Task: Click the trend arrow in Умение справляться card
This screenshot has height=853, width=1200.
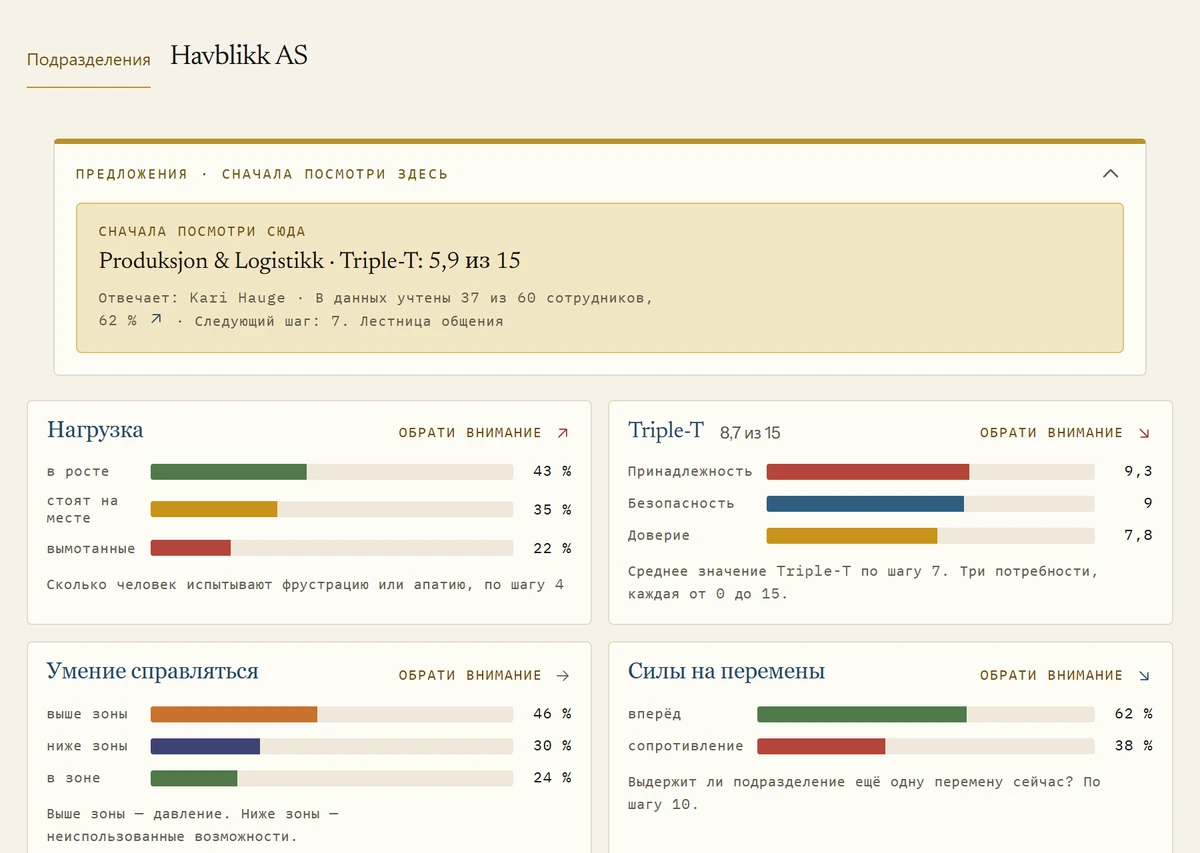Action: (562, 675)
